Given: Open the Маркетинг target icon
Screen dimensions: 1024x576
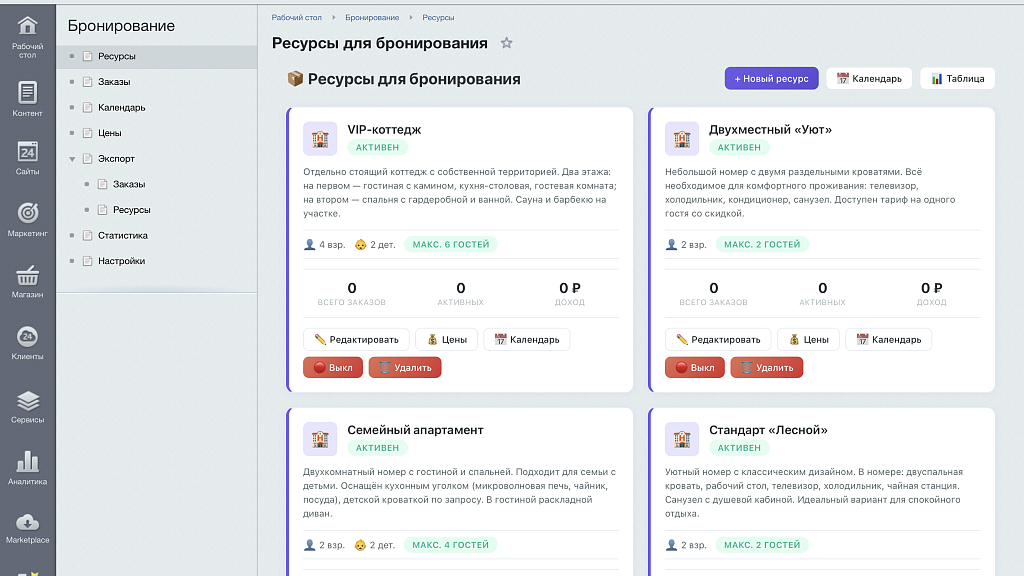Looking at the screenshot, I should click(27, 213).
